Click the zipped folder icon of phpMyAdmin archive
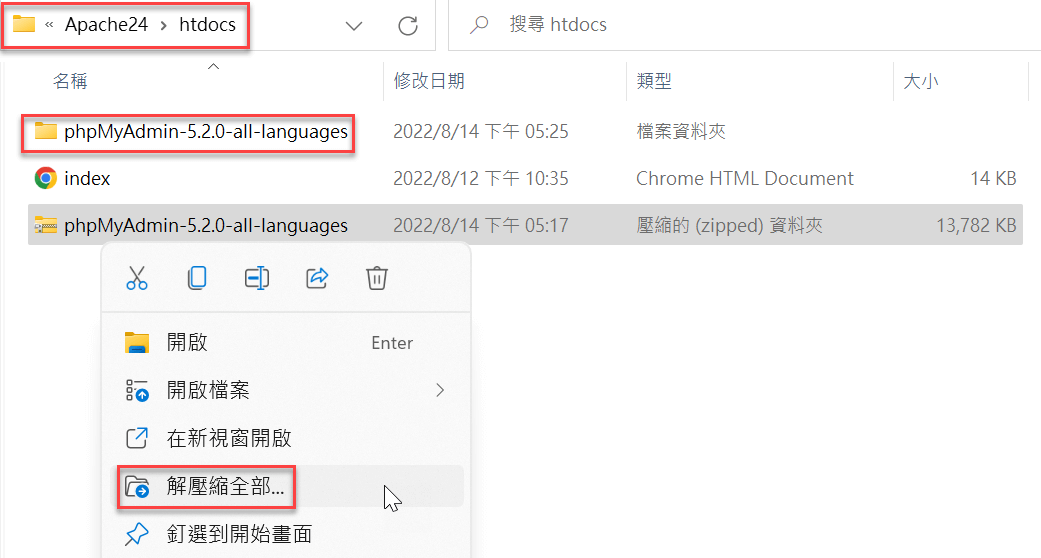Image resolution: width=1041 pixels, height=558 pixels. tap(45, 225)
